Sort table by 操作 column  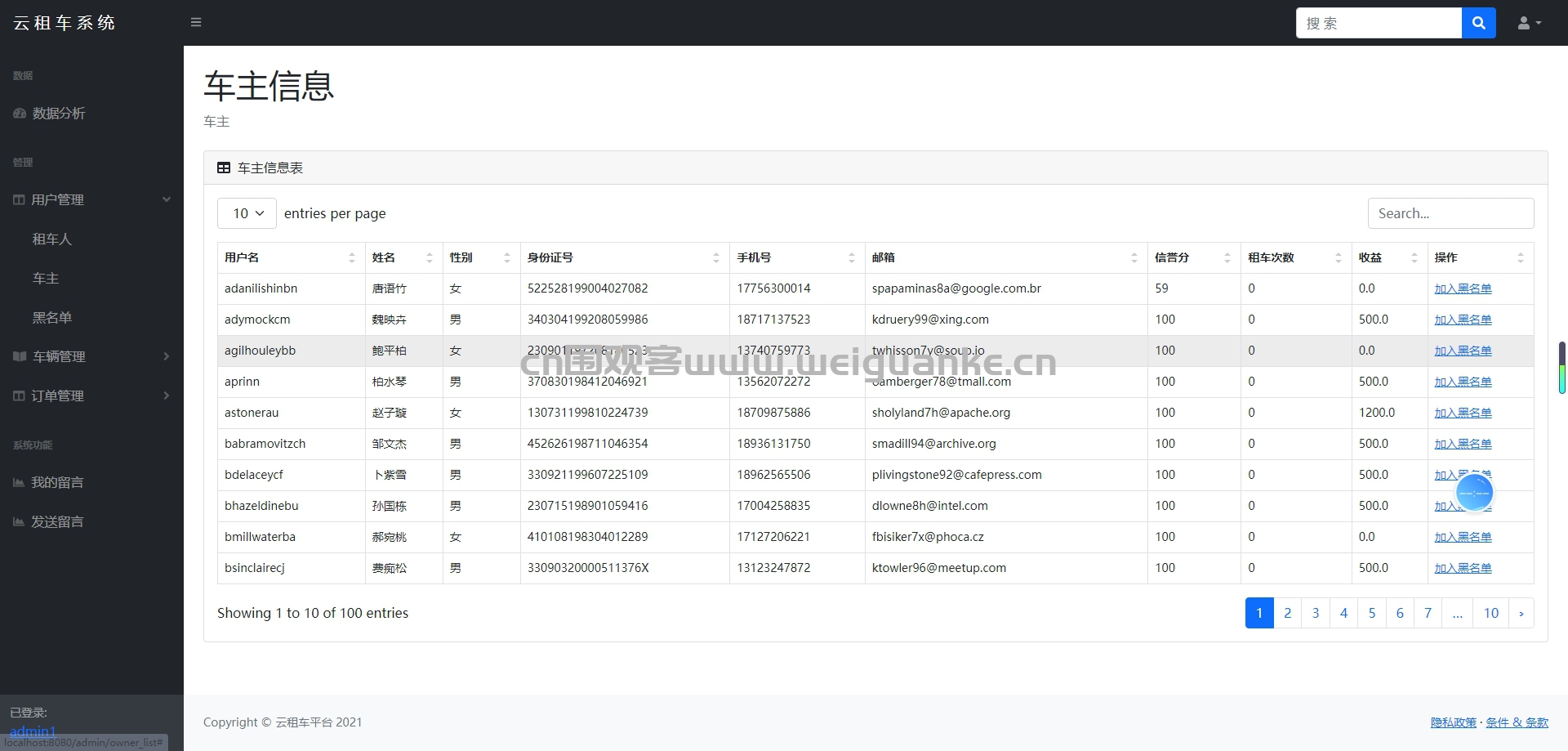point(1481,257)
